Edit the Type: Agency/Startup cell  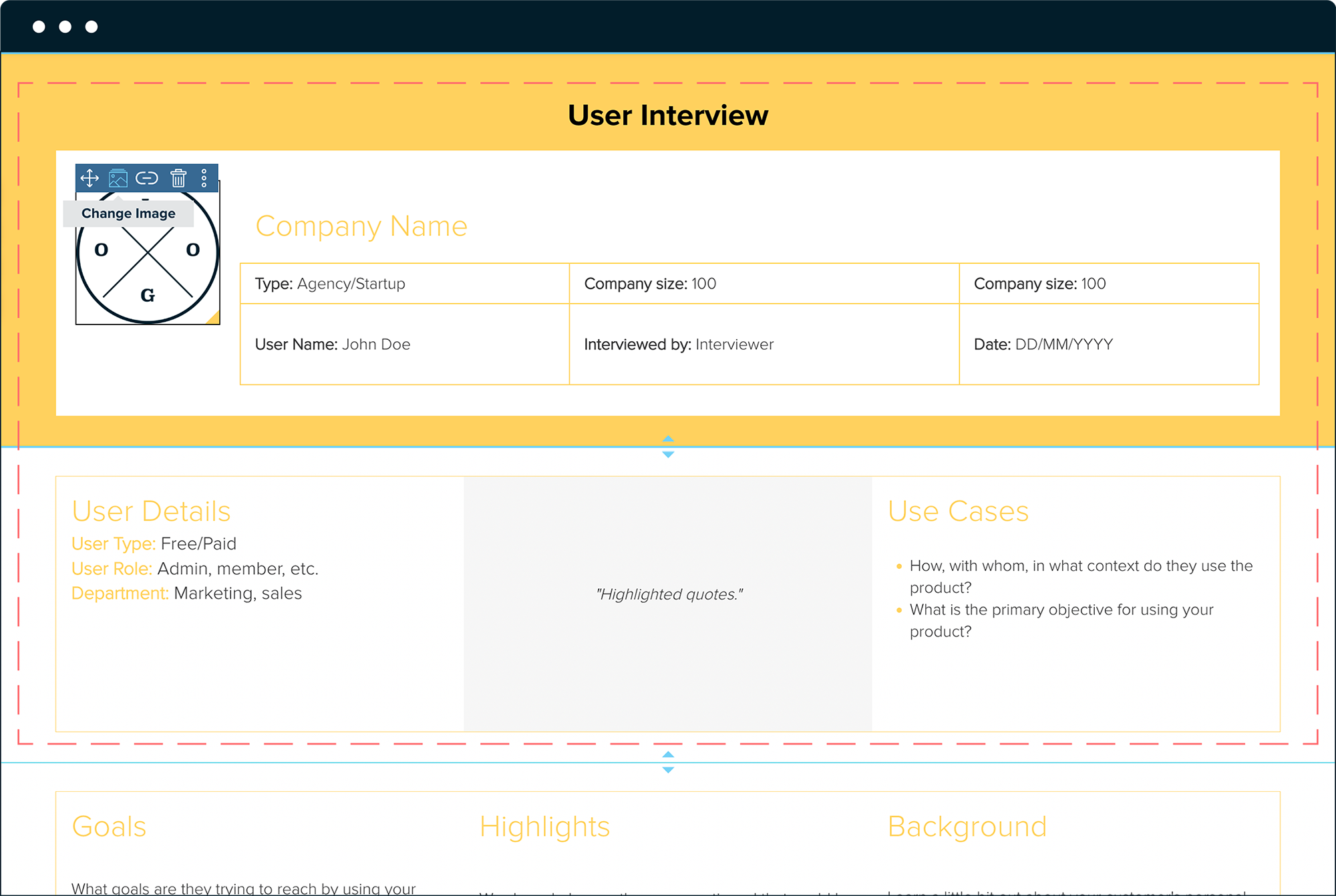click(330, 283)
